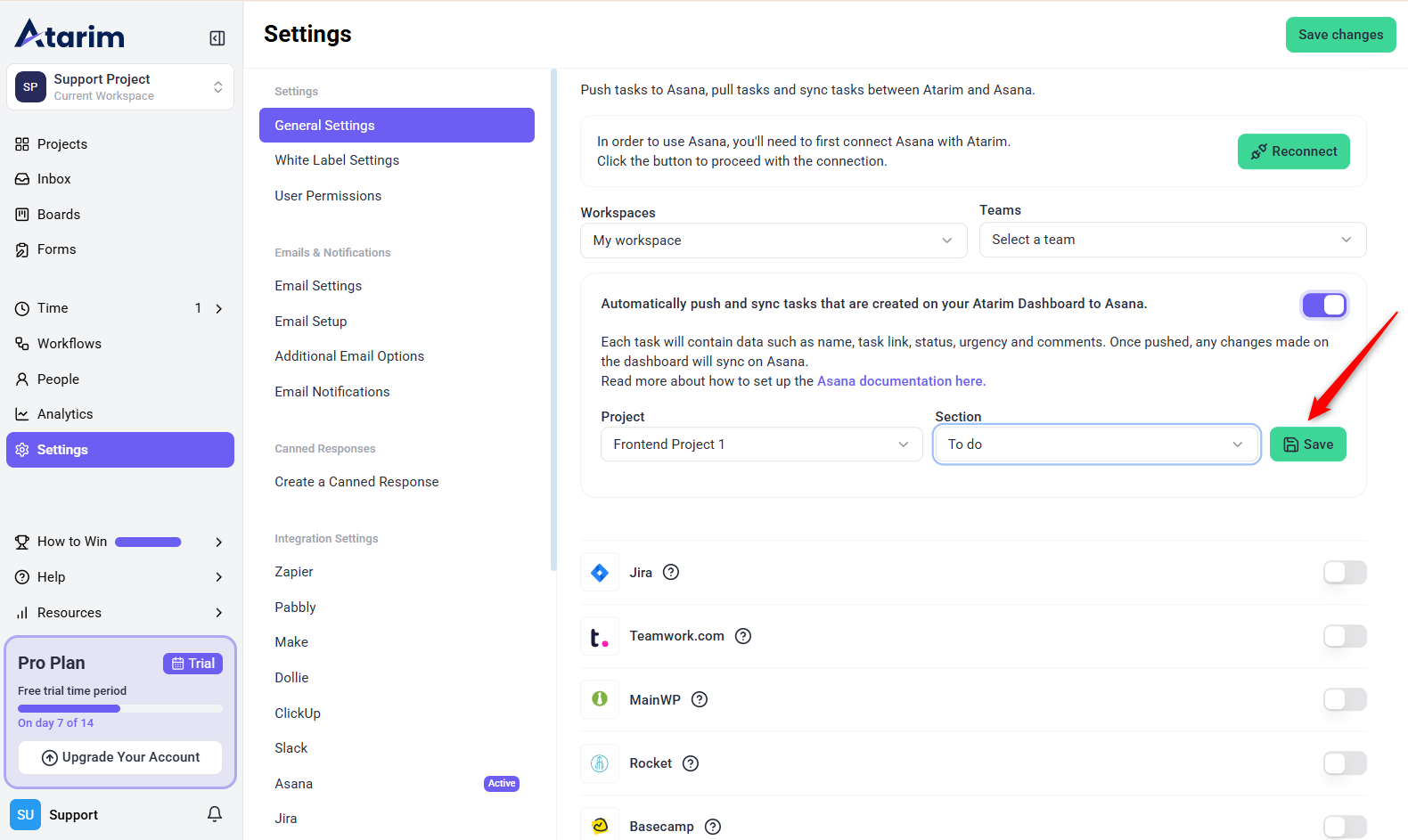Collapse the sidebar panel icon
Screen dimensions: 1408x840
pyautogui.click(x=217, y=38)
